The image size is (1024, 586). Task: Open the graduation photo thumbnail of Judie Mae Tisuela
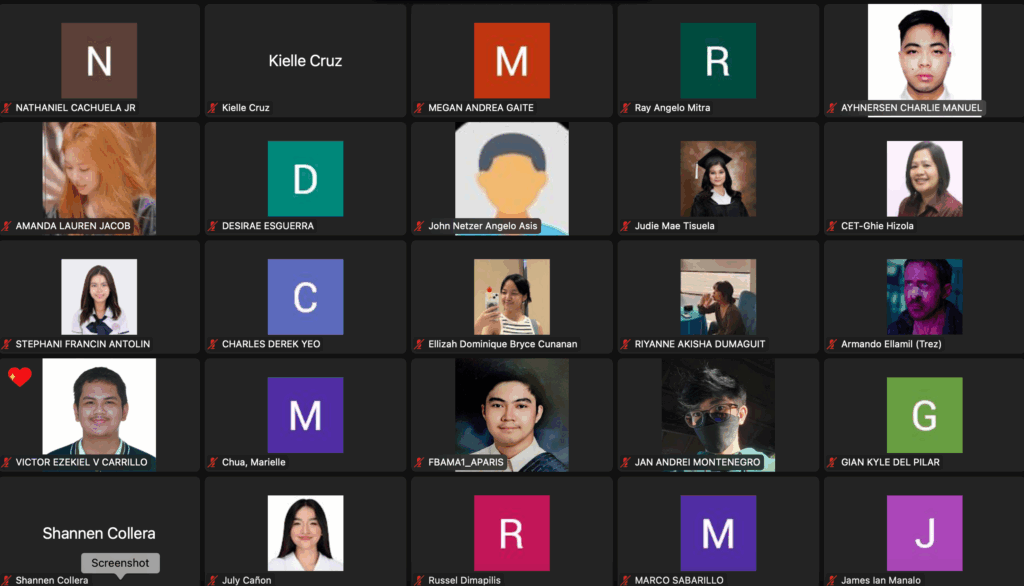point(717,179)
